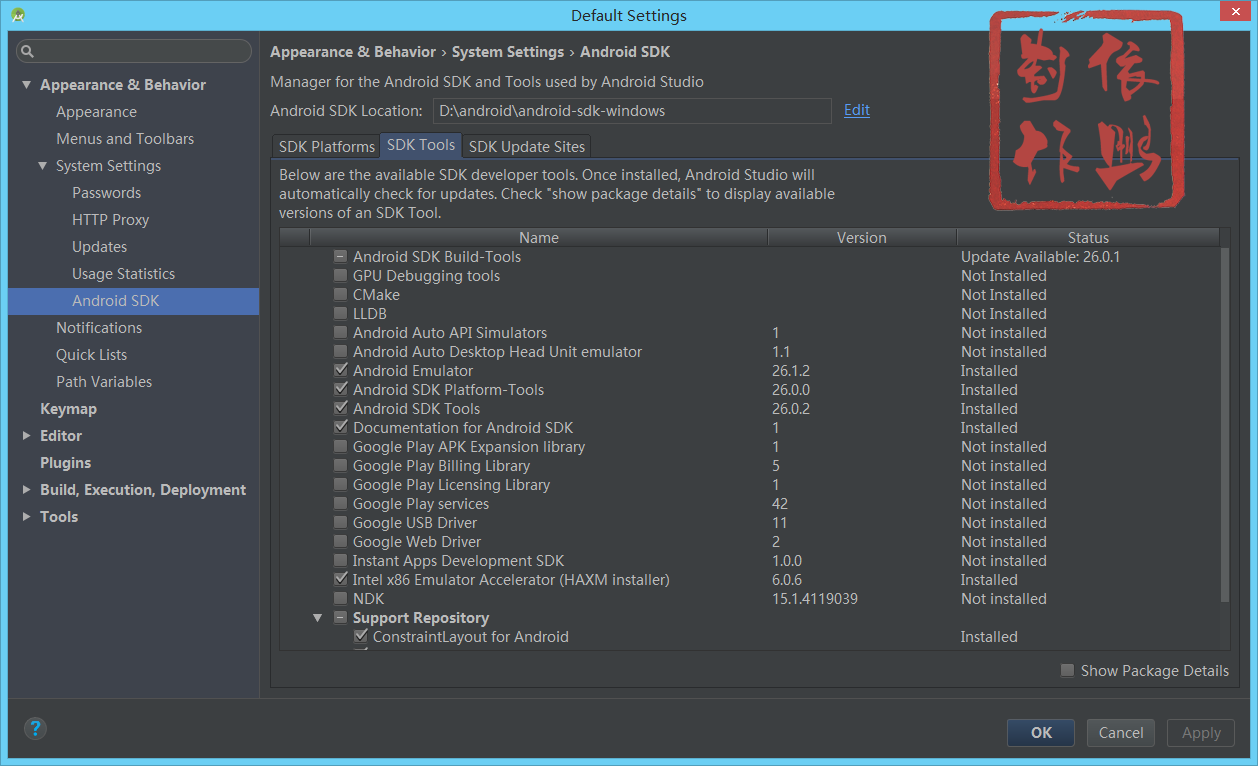Click 'Update Available: 26.0.1' status text
Image resolution: width=1258 pixels, height=766 pixels.
click(x=1040, y=257)
